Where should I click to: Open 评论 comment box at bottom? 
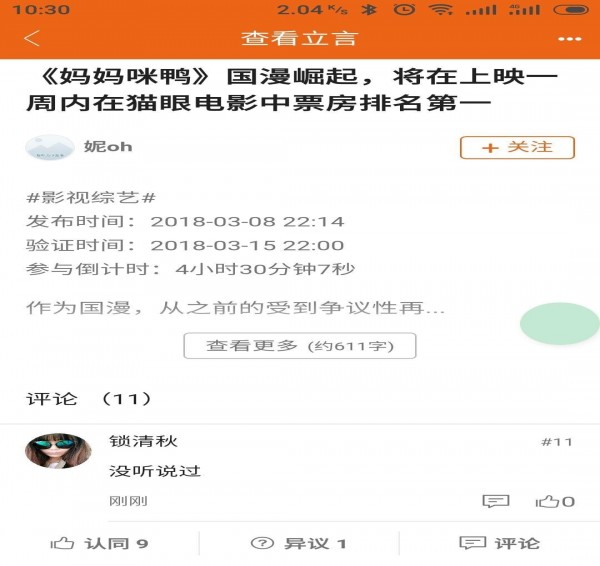coord(499,543)
